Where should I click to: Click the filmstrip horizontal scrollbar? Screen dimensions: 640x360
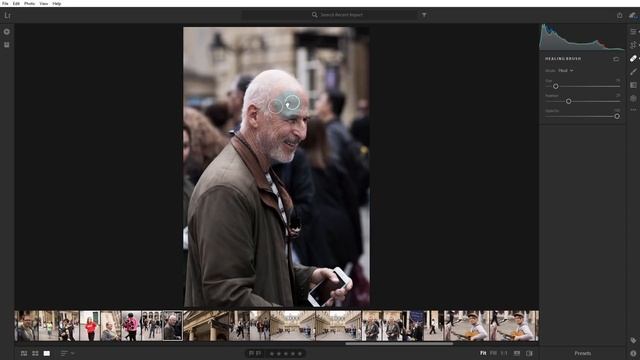(x=399, y=344)
